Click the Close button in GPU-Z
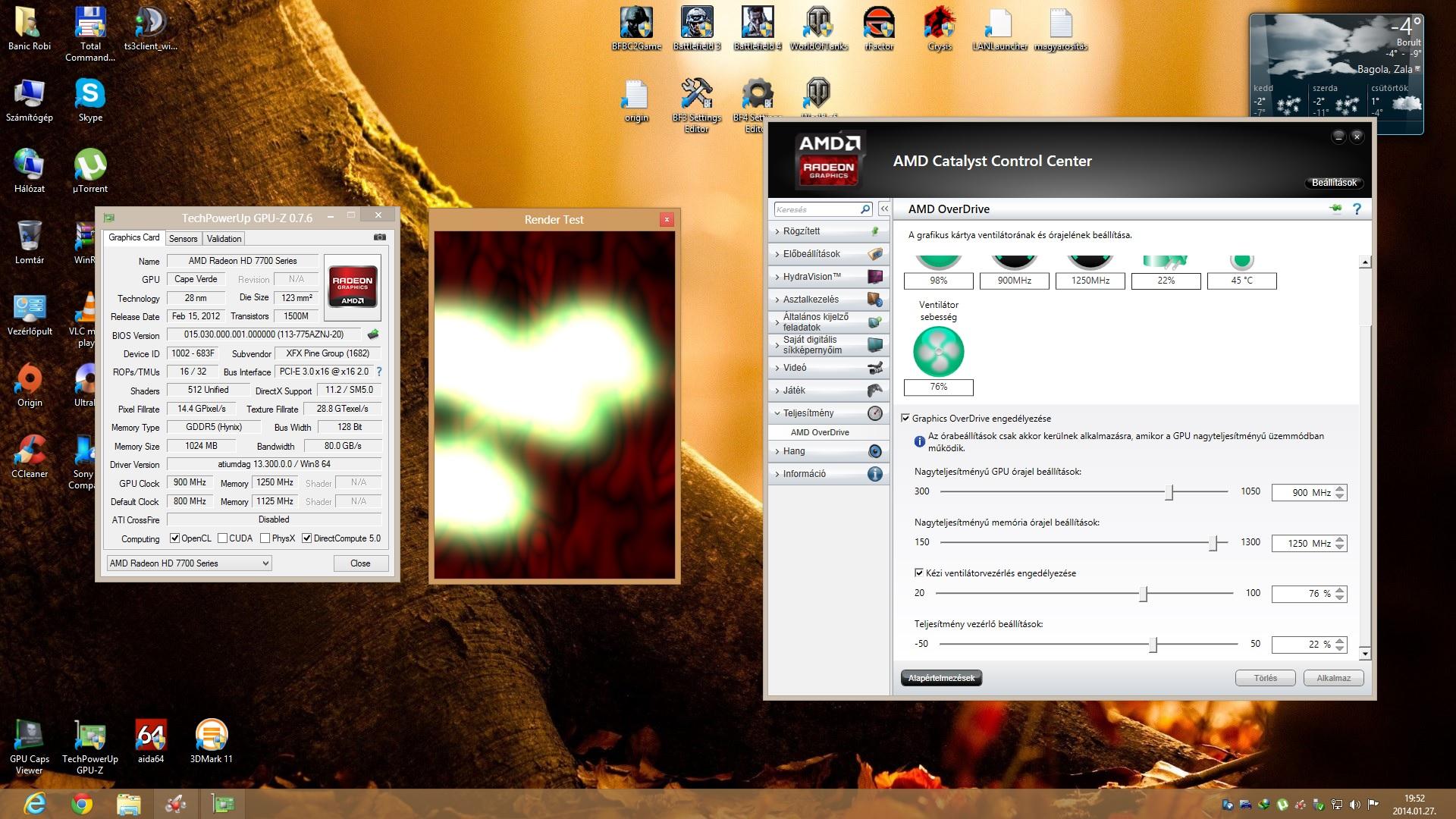Screen dimensions: 1456x819 tap(360, 563)
